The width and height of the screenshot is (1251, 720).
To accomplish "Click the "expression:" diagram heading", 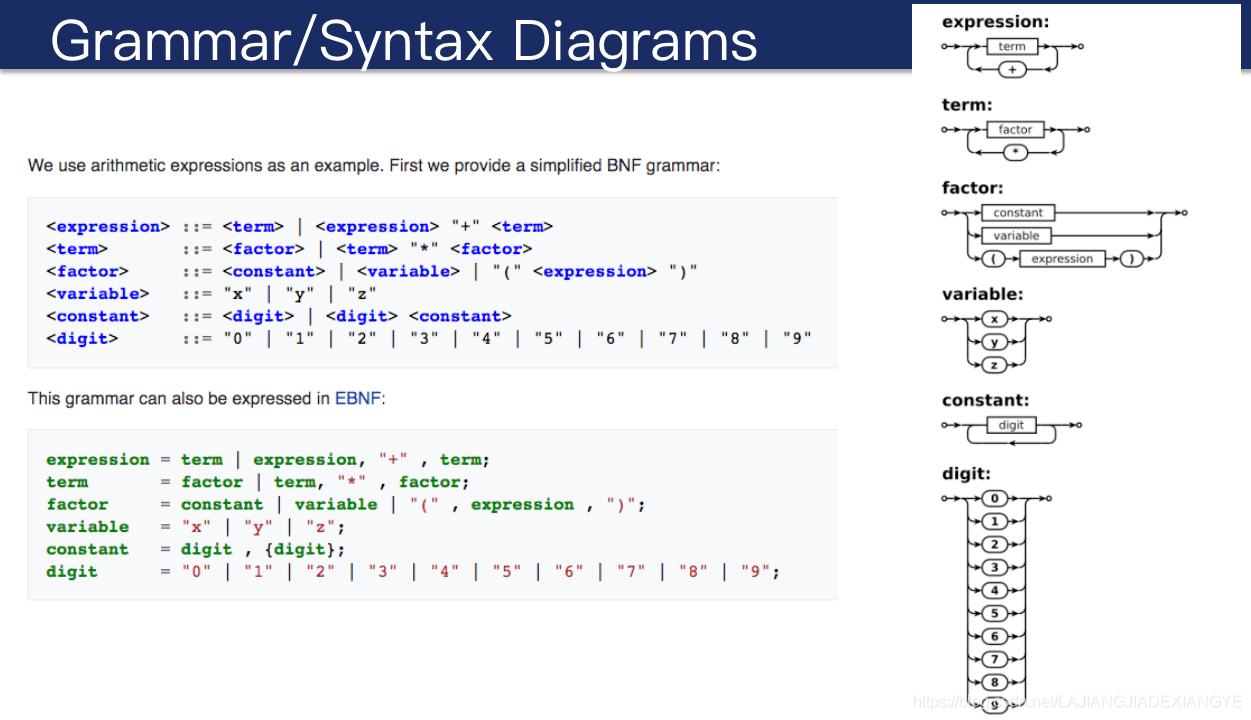I will tap(995, 21).
